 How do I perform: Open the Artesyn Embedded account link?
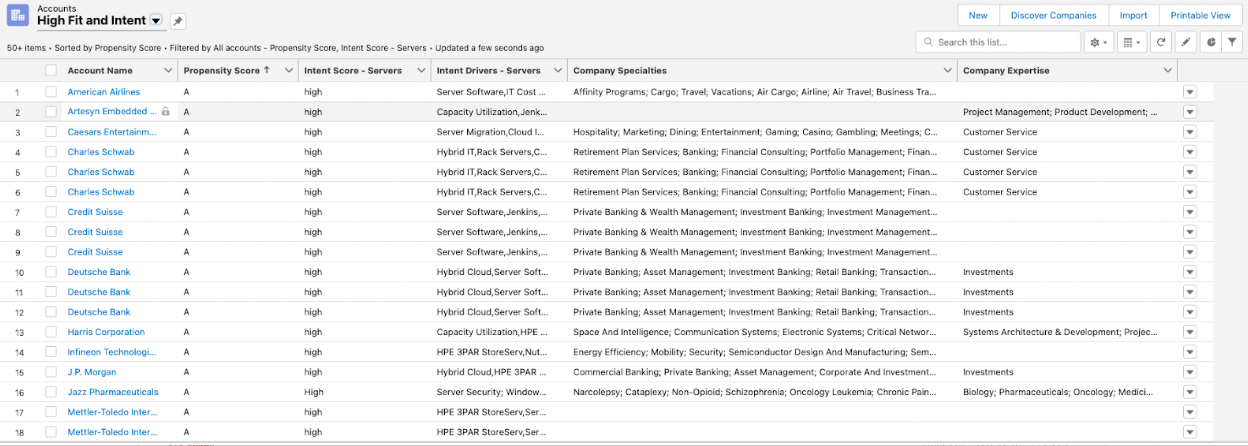pos(112,112)
